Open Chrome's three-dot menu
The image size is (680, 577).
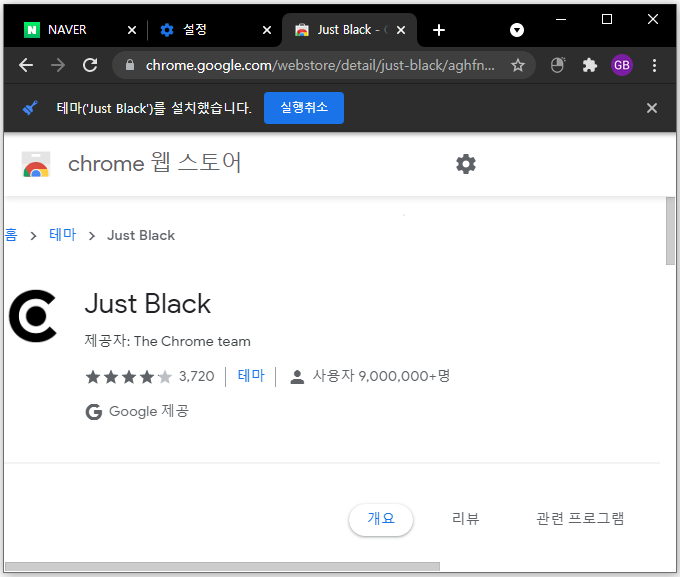pos(654,66)
